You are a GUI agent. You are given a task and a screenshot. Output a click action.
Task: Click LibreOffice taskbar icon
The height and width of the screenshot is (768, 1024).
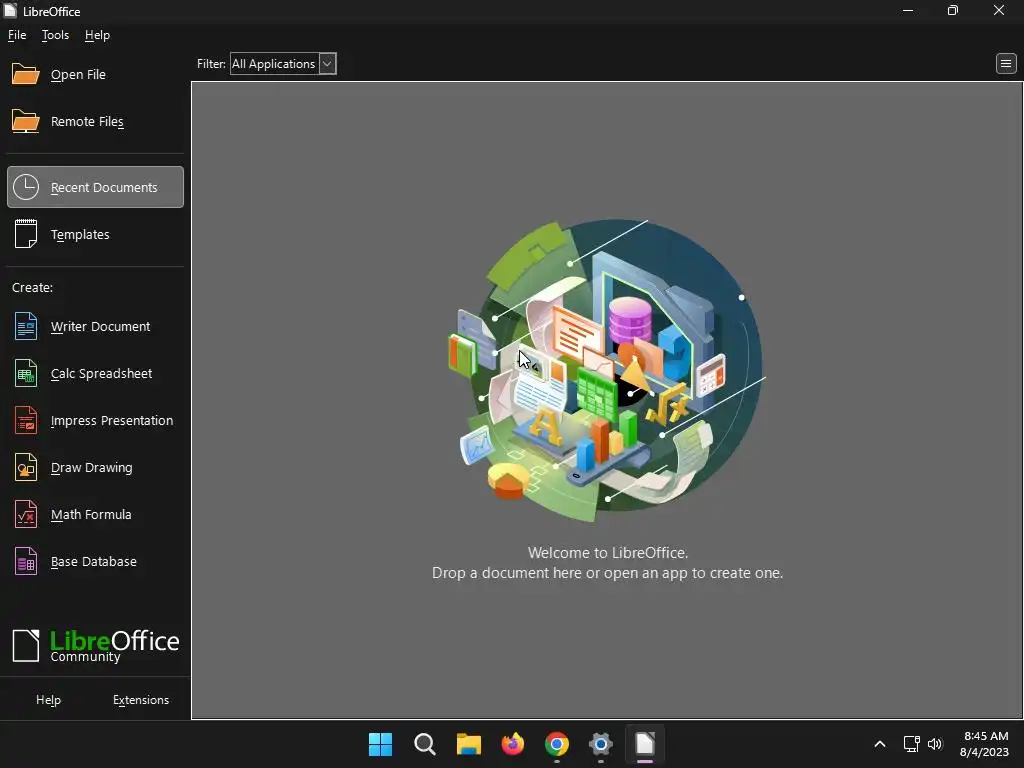(645, 744)
